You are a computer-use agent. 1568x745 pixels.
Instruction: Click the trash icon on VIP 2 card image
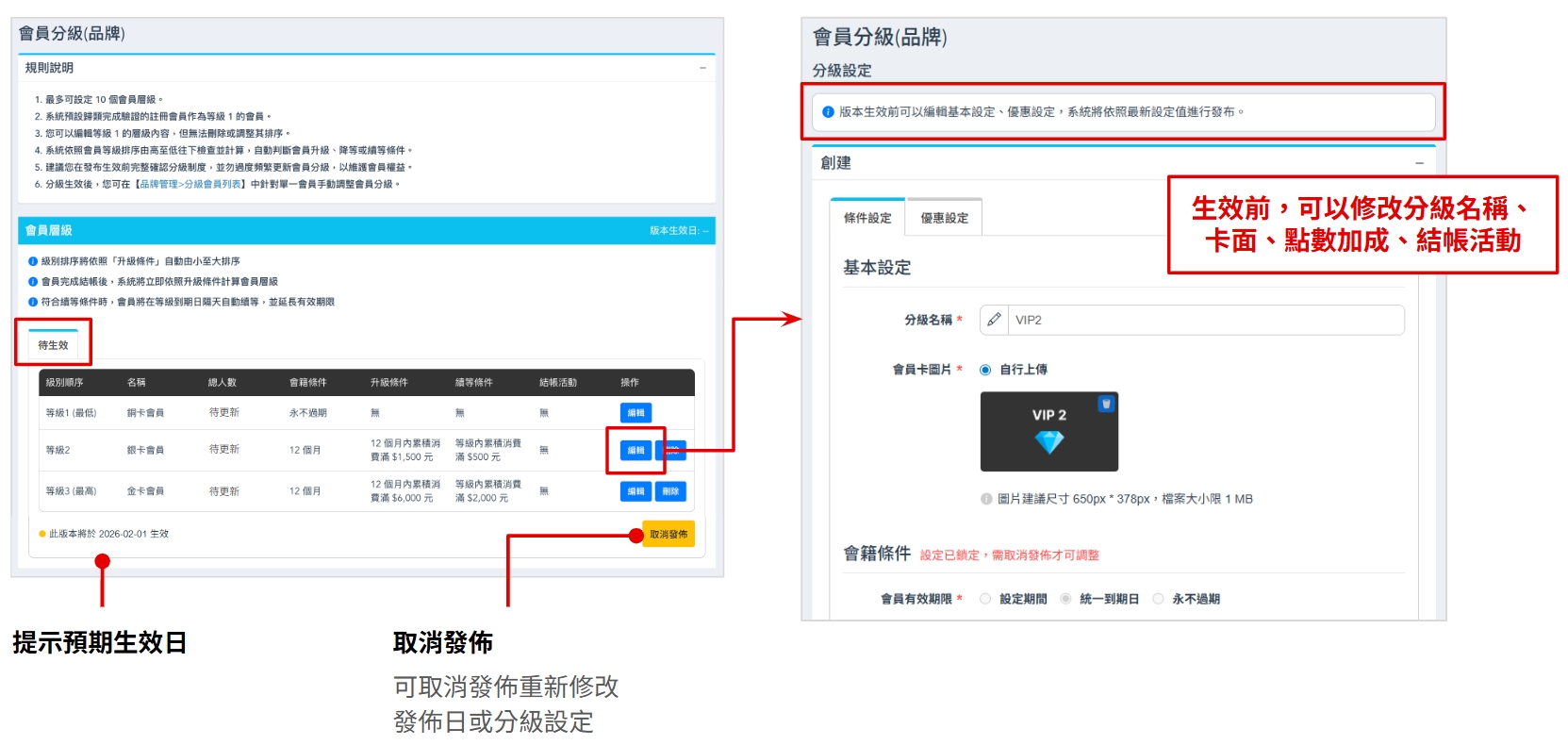coord(1106,404)
